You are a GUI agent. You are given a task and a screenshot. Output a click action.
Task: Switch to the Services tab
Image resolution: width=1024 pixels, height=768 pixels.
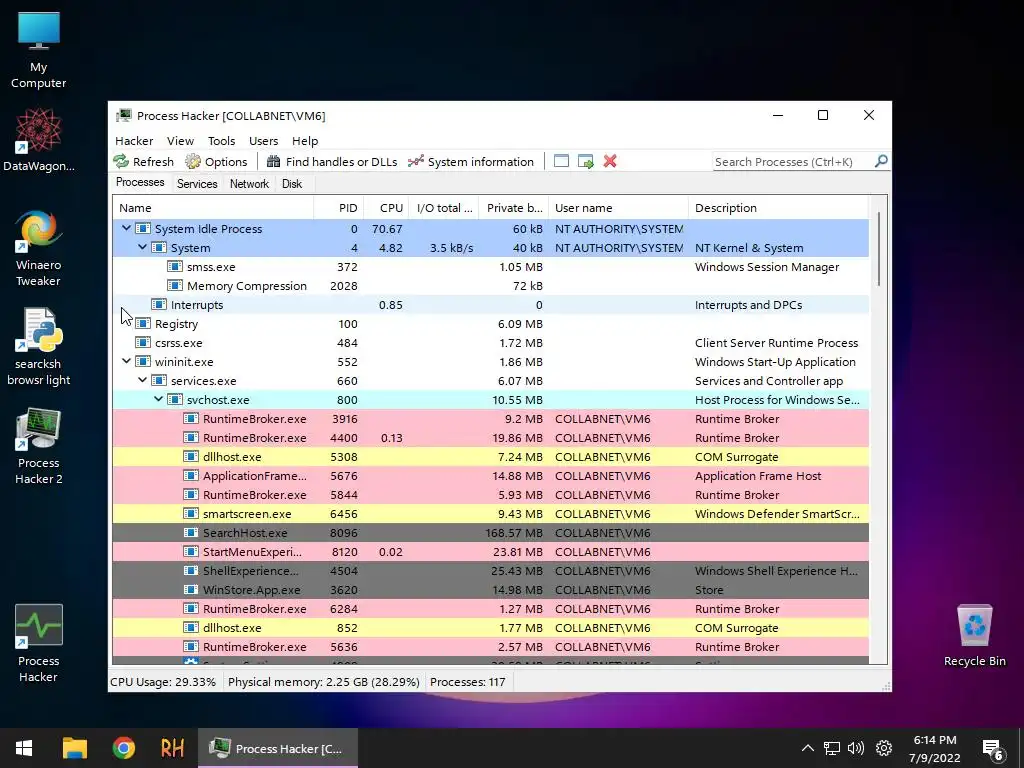point(197,184)
